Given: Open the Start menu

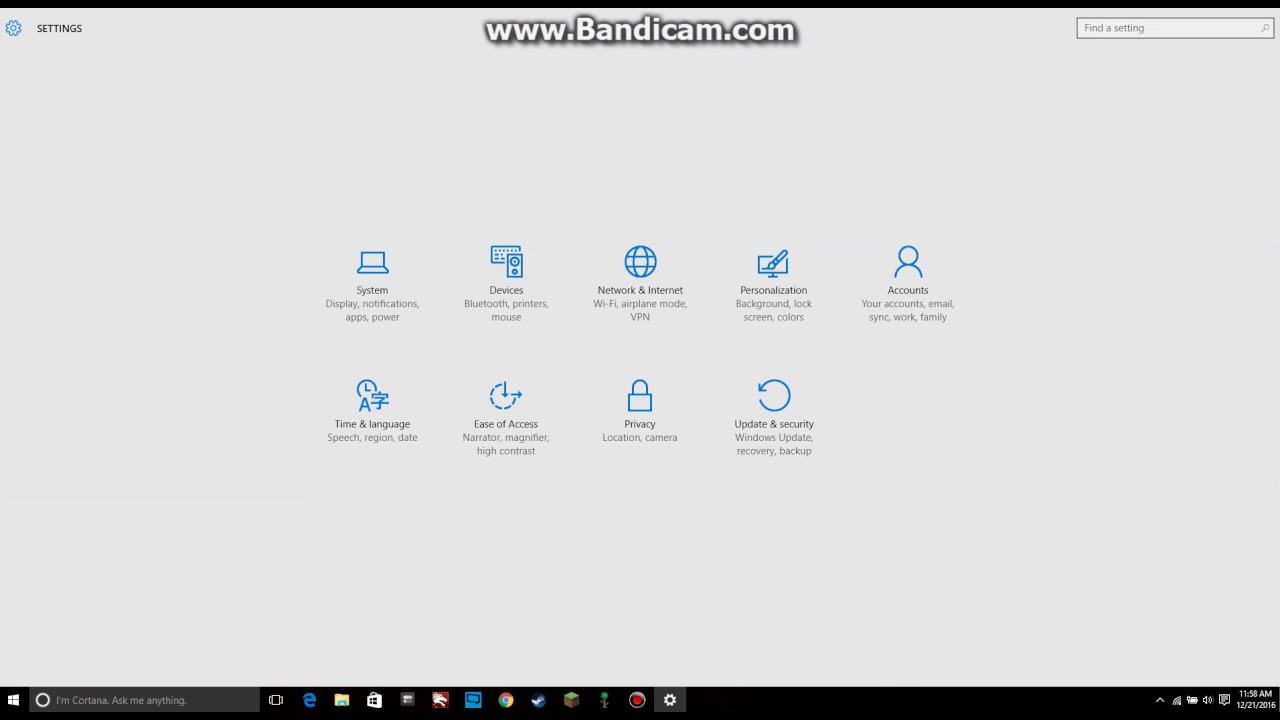Looking at the screenshot, I should click(x=13, y=700).
